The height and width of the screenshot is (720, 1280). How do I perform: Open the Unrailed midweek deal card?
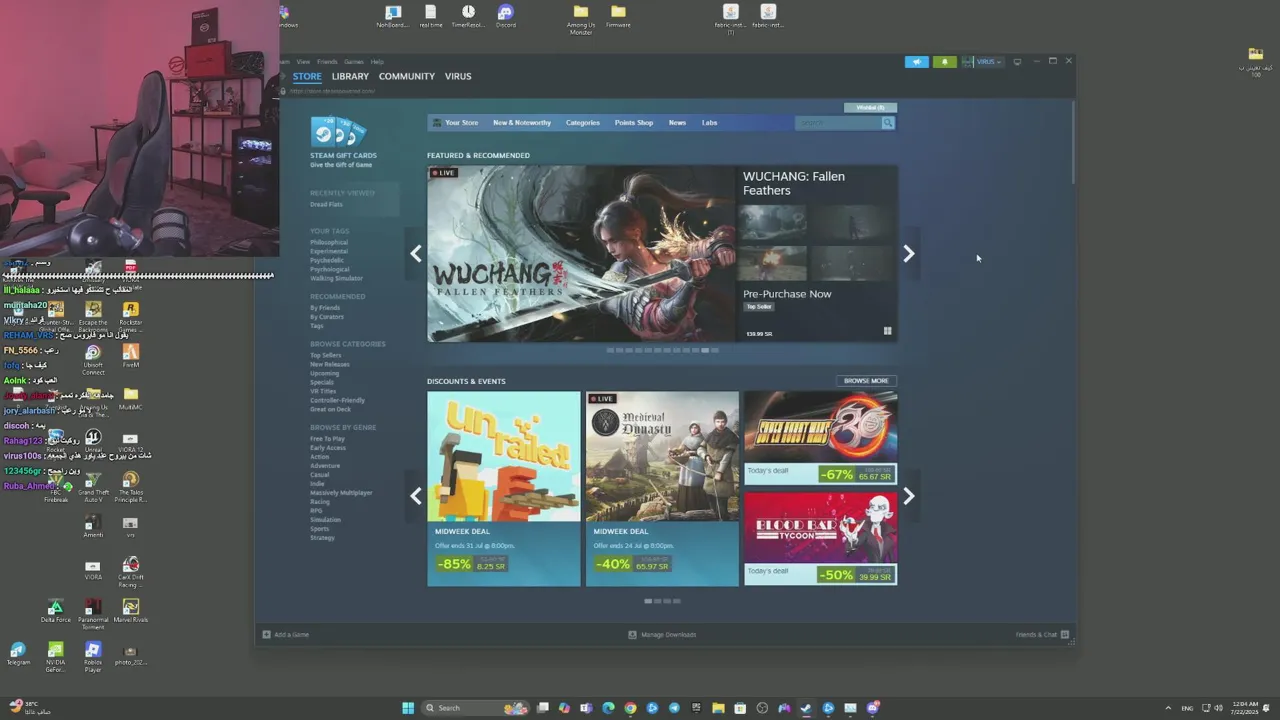pyautogui.click(x=504, y=488)
